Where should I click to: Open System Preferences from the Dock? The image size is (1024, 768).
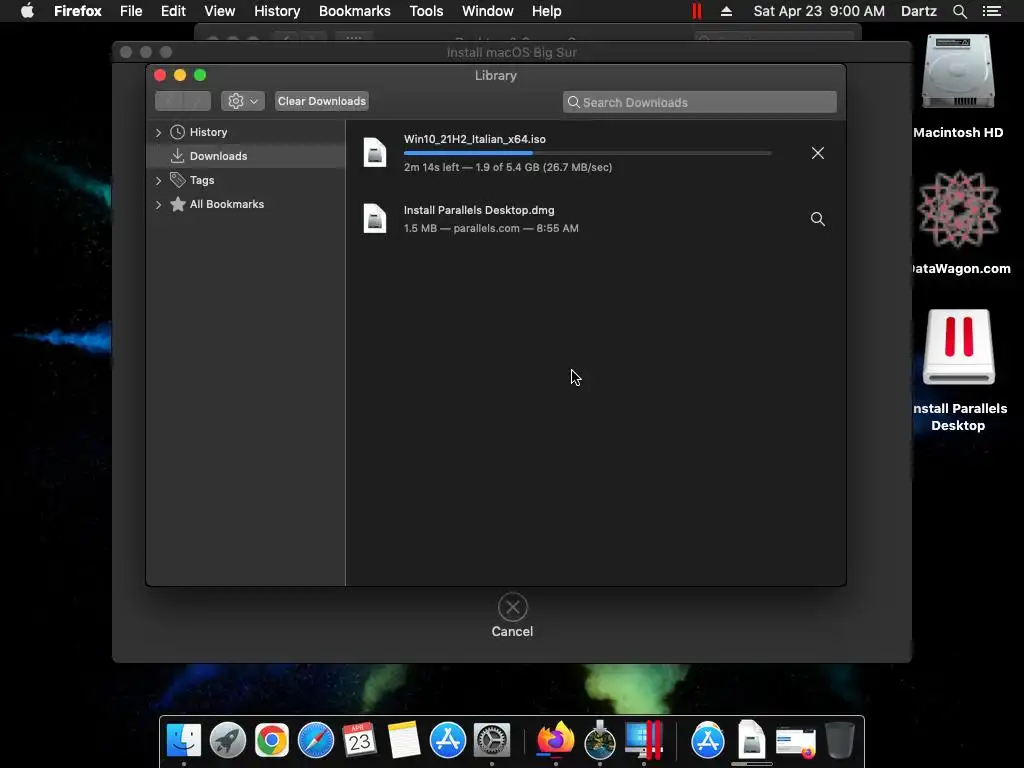pyautogui.click(x=491, y=740)
